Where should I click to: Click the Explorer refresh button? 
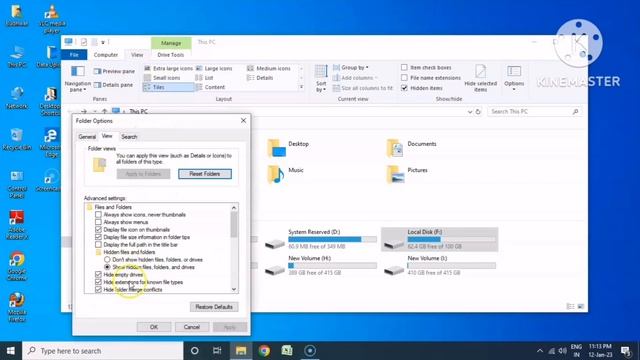tap(478, 111)
